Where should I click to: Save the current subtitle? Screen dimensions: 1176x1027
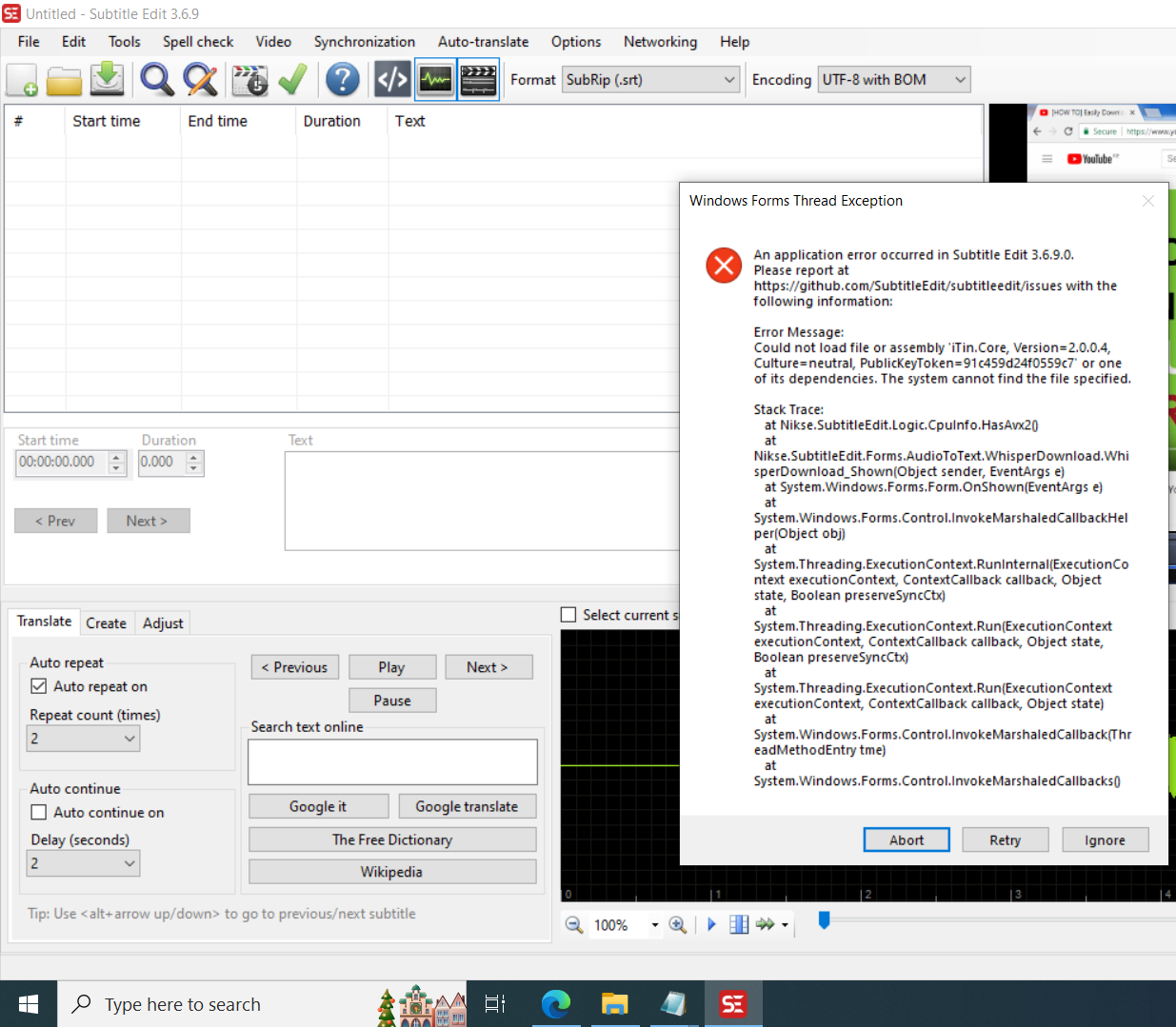[x=106, y=80]
